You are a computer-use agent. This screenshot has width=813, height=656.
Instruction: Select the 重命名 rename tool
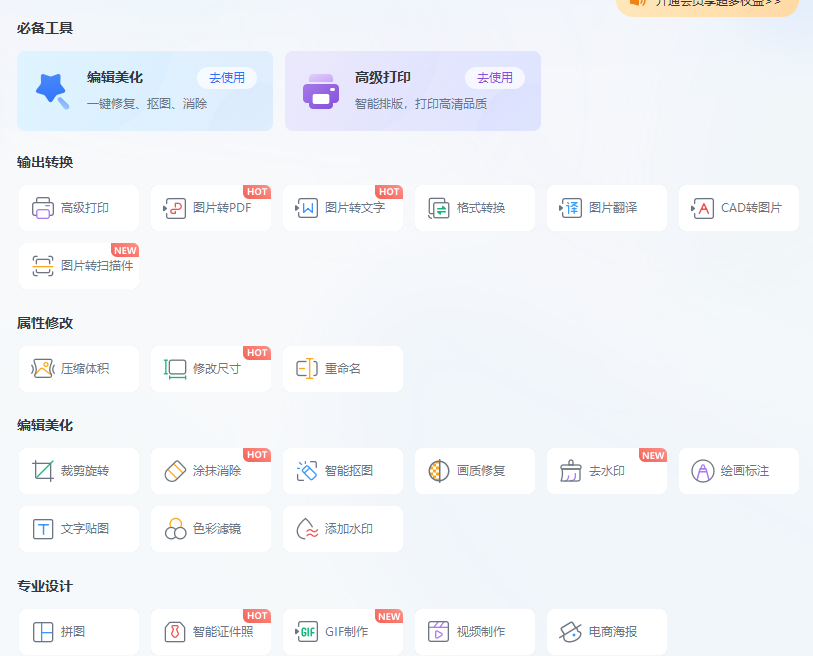coord(342,368)
